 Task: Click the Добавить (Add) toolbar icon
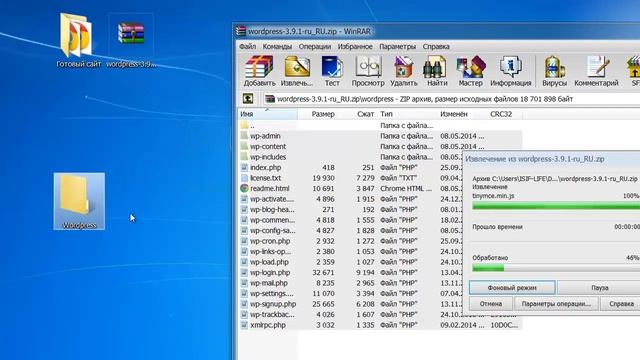259,71
